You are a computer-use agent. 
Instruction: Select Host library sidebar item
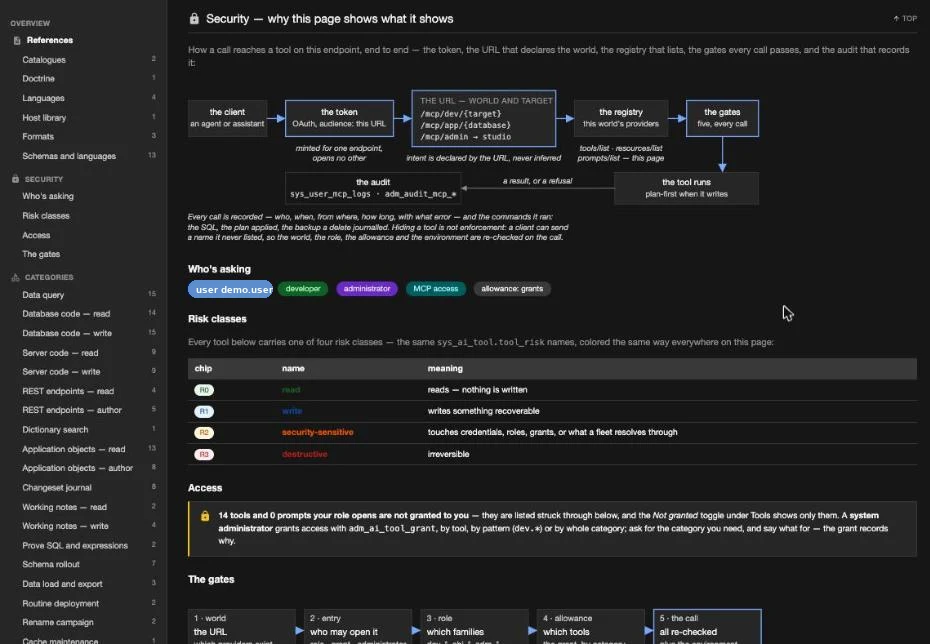tap(44, 117)
